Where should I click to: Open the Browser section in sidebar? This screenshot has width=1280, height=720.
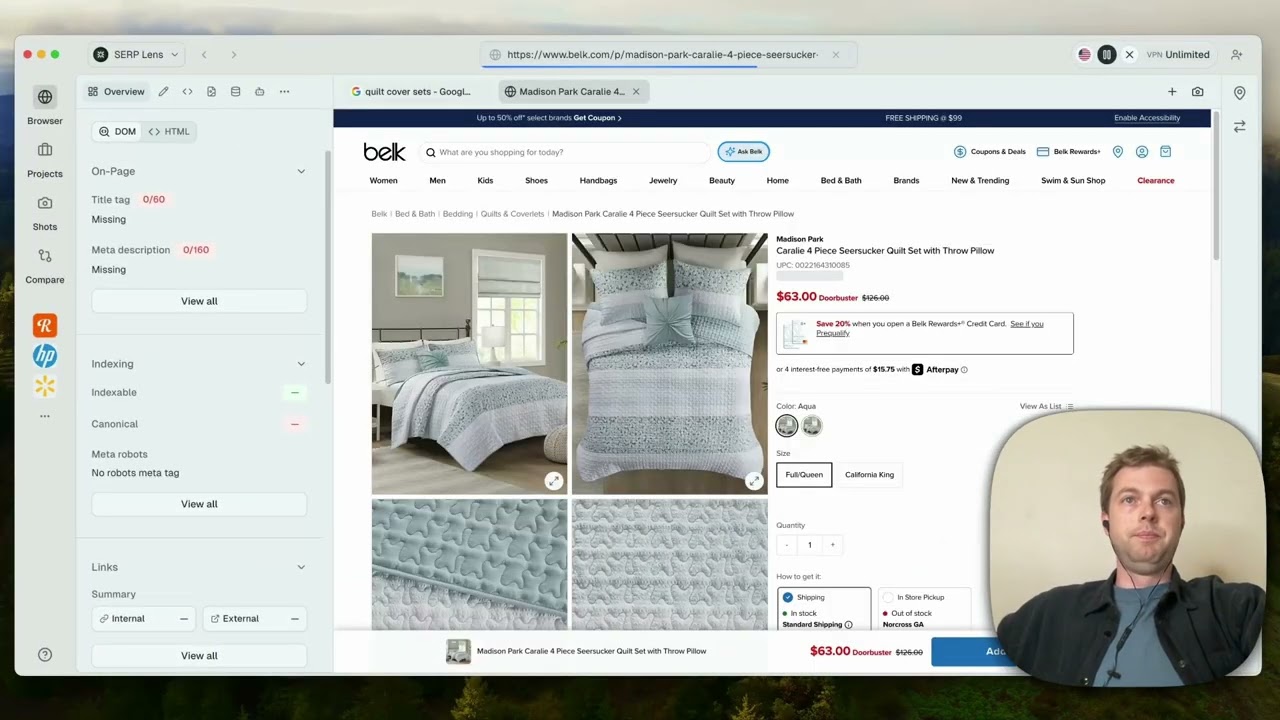pos(45,106)
